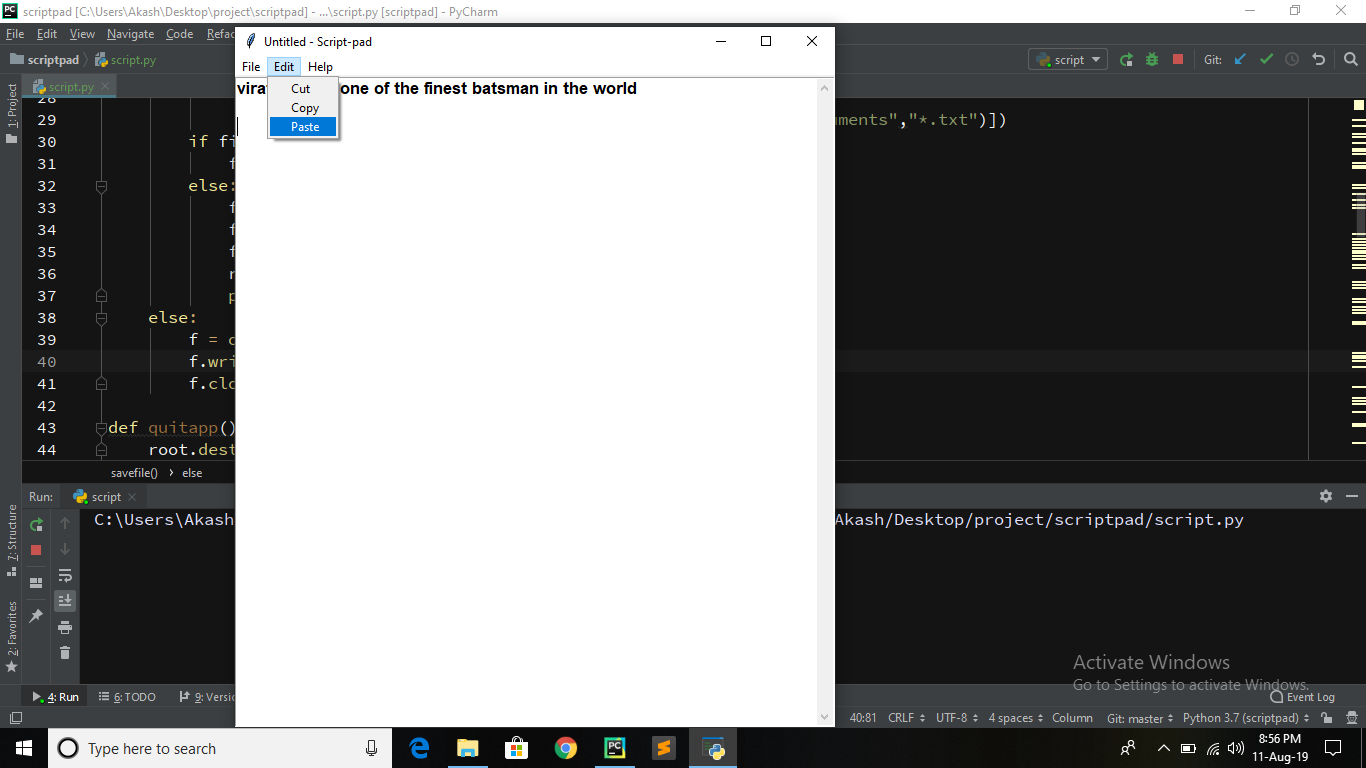The image size is (1366, 768).
Task: Open the Python 3.7 interpreter dropdown
Action: click(1243, 718)
